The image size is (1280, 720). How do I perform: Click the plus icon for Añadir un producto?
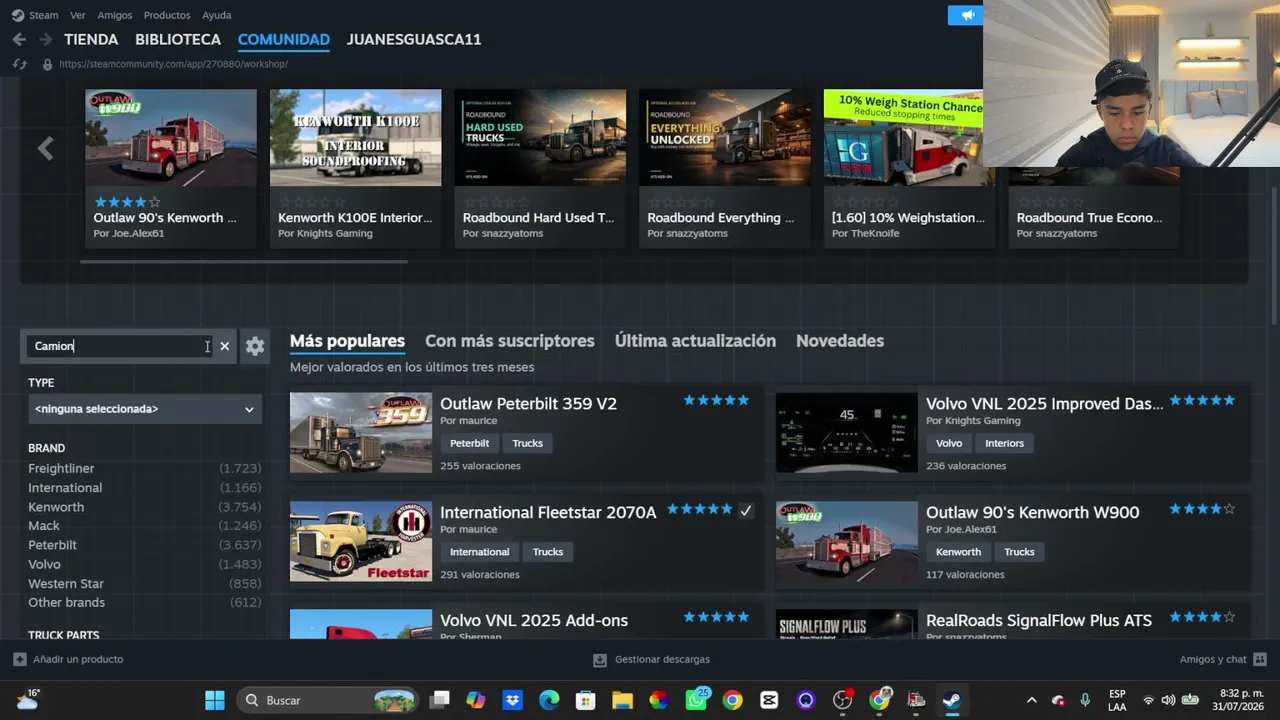pyautogui.click(x=20, y=659)
